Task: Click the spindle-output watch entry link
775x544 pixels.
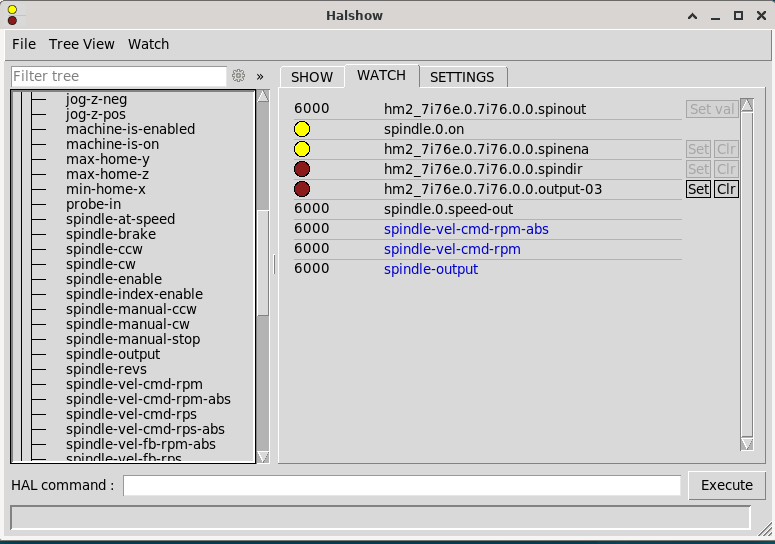Action: (x=431, y=269)
